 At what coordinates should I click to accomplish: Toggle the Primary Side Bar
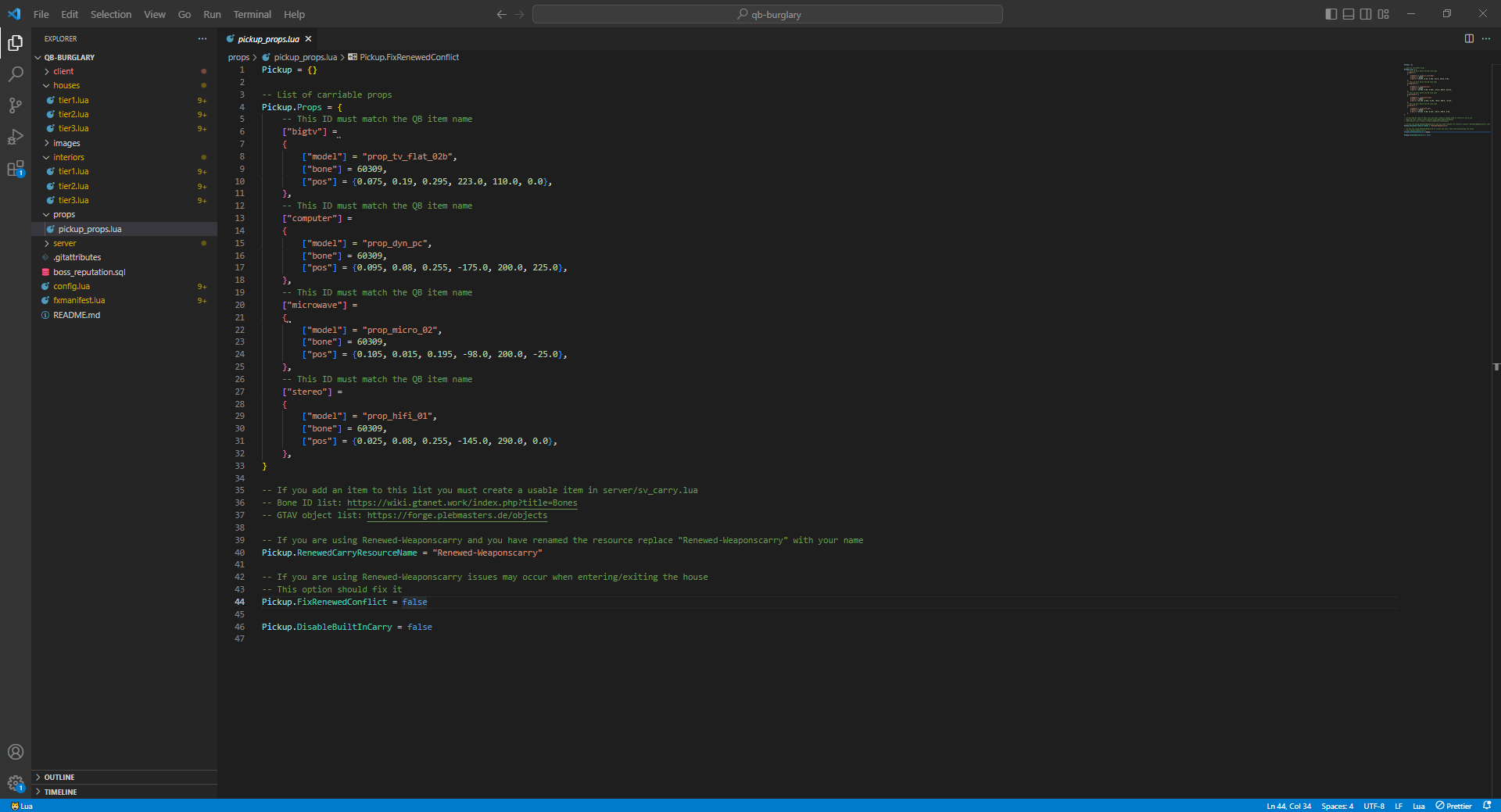(x=1331, y=14)
